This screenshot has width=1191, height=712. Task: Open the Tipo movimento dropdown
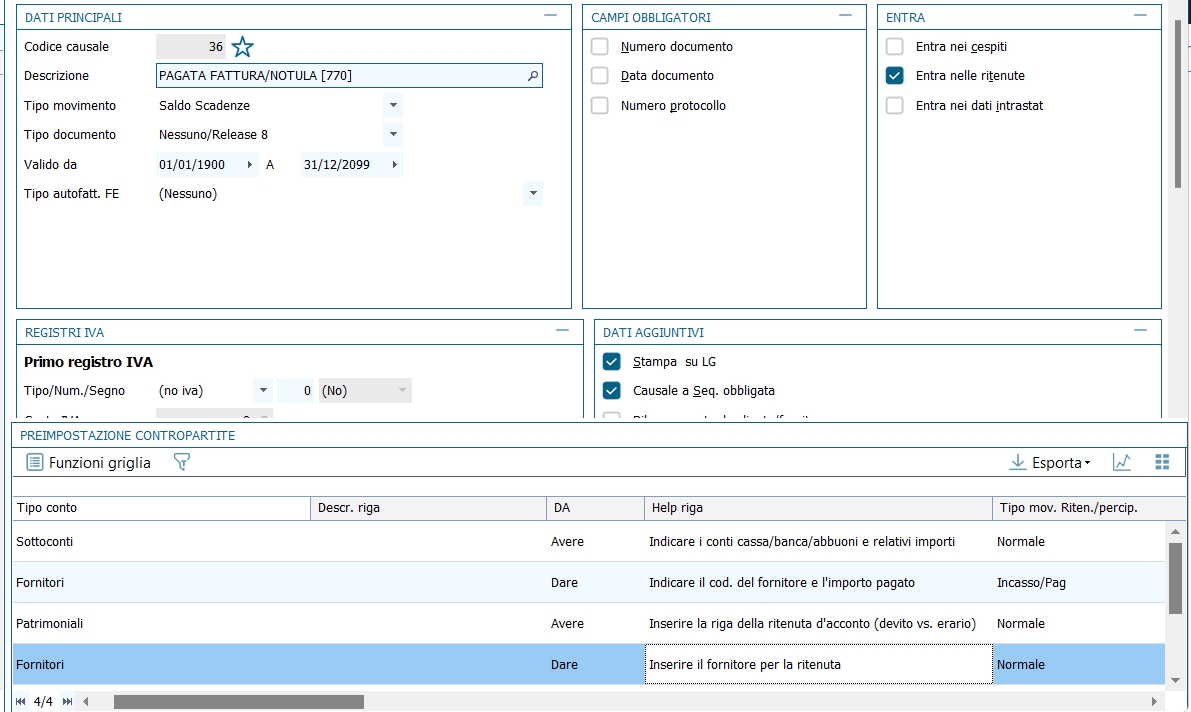pos(393,105)
